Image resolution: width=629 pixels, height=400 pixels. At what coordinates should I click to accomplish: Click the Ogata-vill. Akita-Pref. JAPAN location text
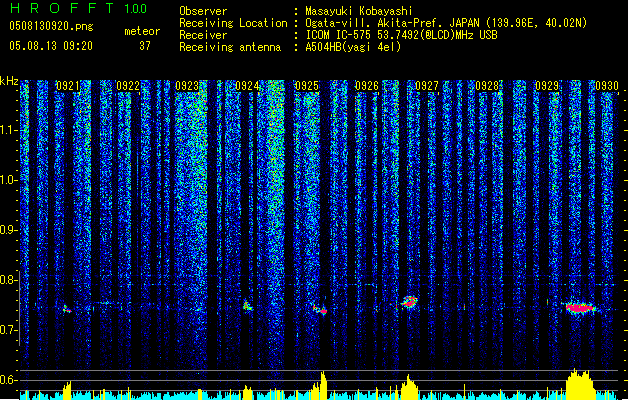tap(393, 23)
